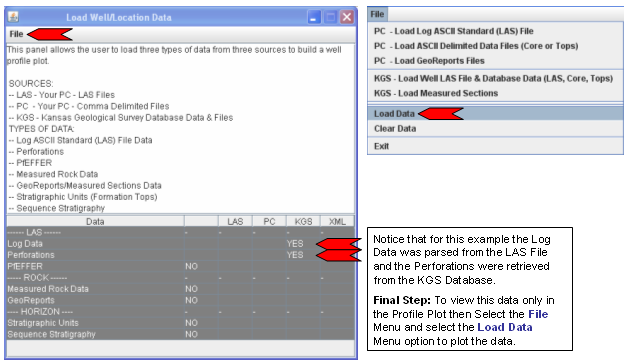628x364 pixels.
Task: Open the File menu in Load Well/Location Data window
Action: (x=16, y=34)
